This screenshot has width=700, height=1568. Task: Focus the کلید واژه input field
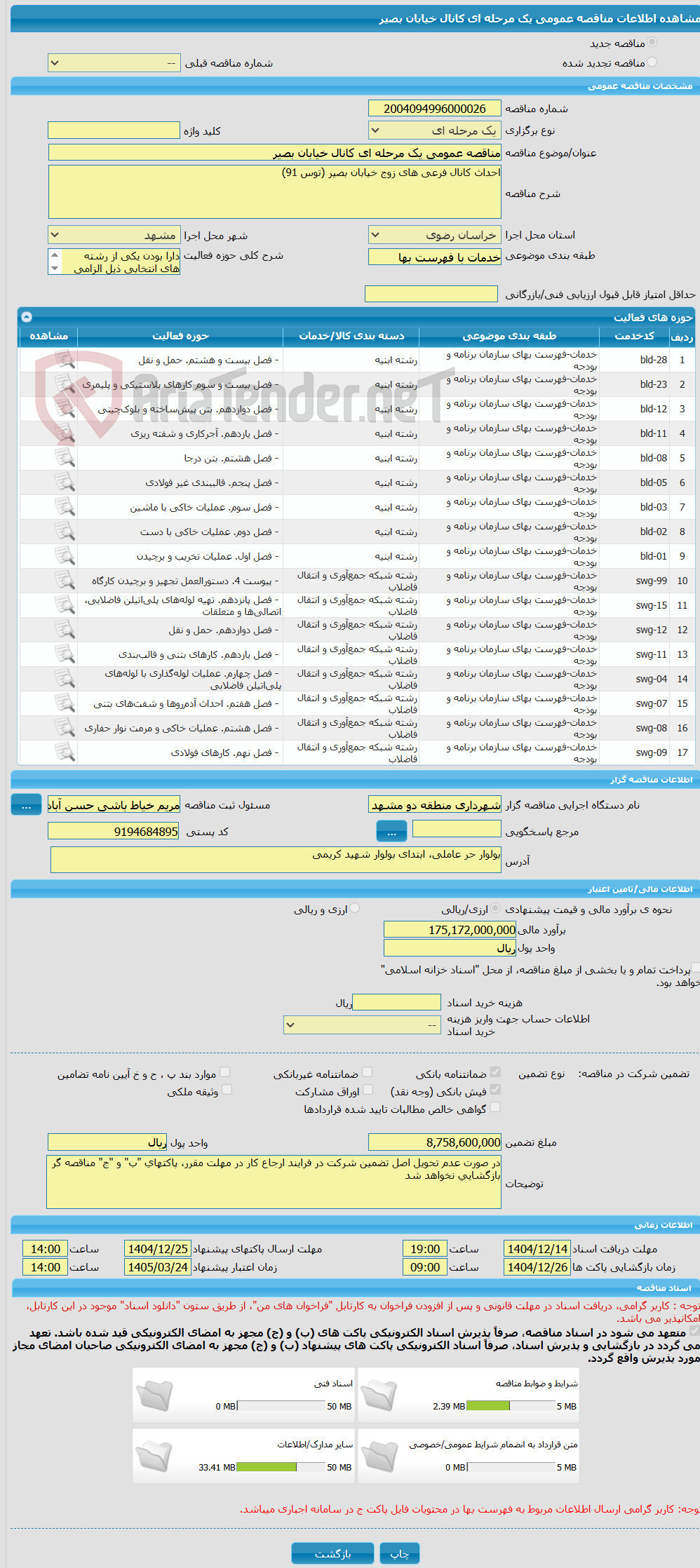pyautogui.click(x=114, y=130)
